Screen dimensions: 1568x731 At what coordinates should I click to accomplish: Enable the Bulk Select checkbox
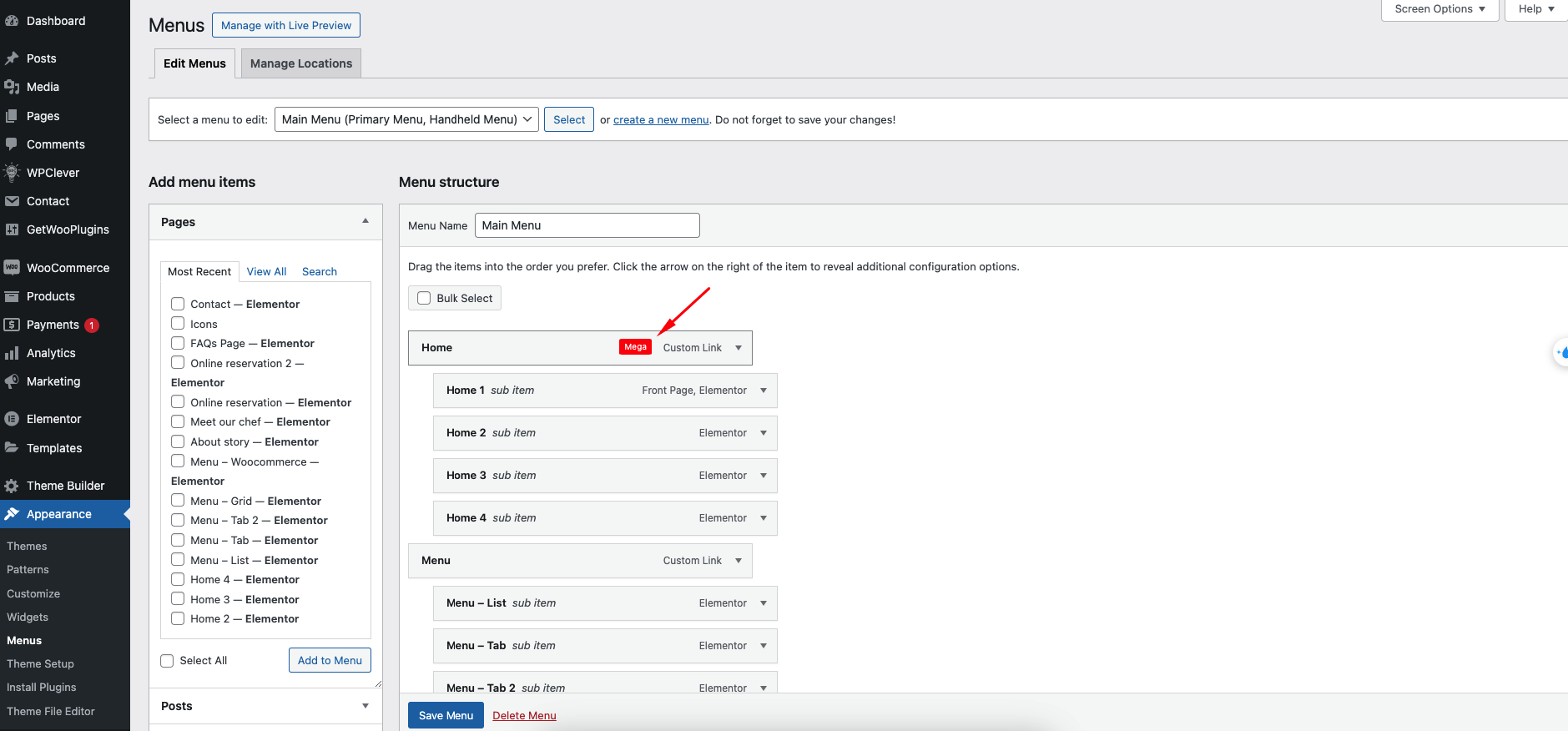tap(424, 298)
